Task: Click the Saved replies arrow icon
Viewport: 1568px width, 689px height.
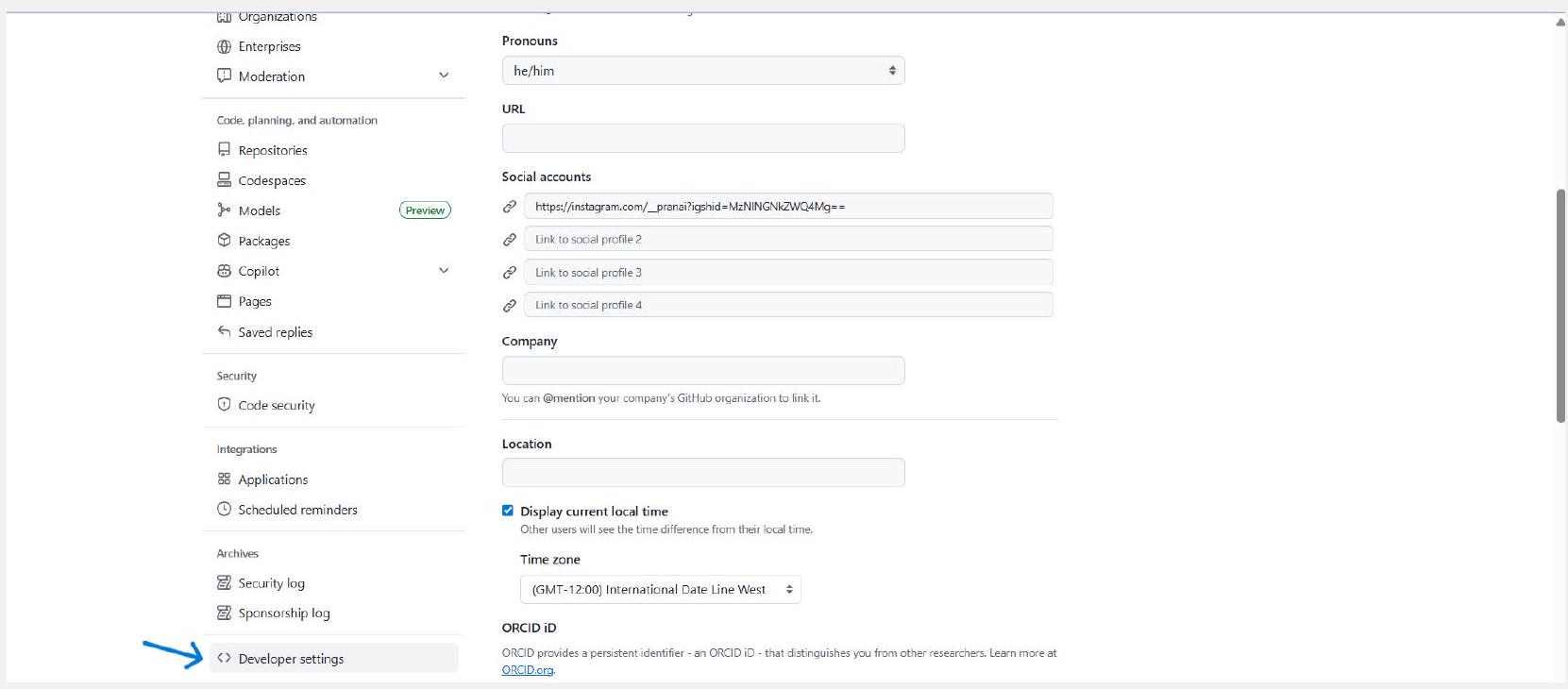Action: [x=224, y=331]
